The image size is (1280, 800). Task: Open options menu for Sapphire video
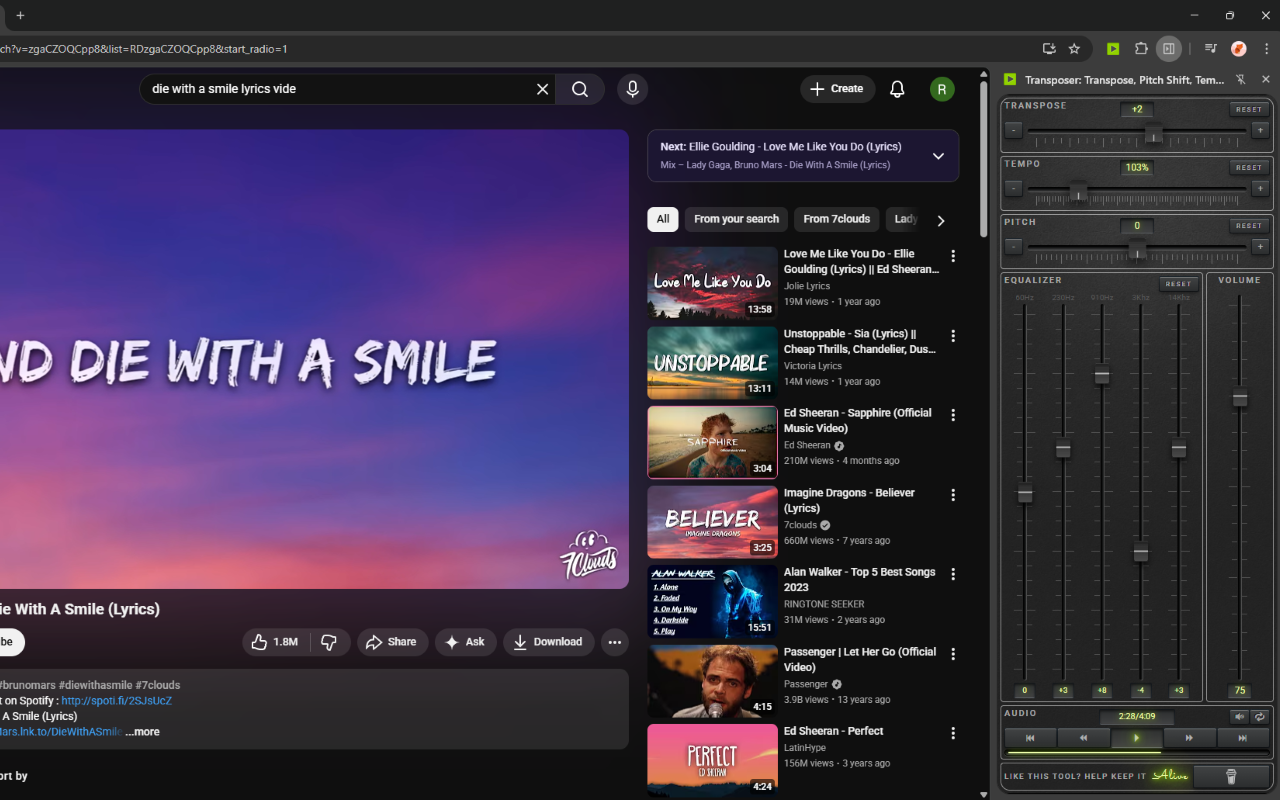pyautogui.click(x=953, y=415)
